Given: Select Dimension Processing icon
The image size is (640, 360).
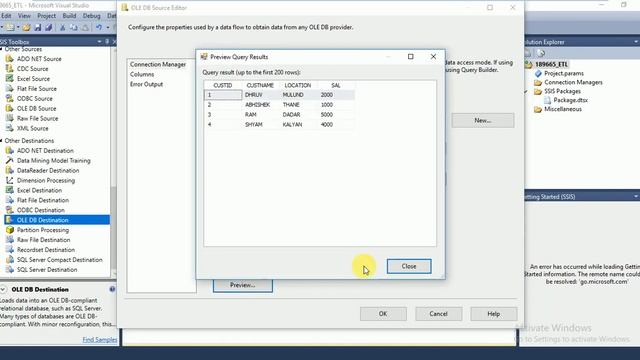Looking at the screenshot, I should coord(9,180).
